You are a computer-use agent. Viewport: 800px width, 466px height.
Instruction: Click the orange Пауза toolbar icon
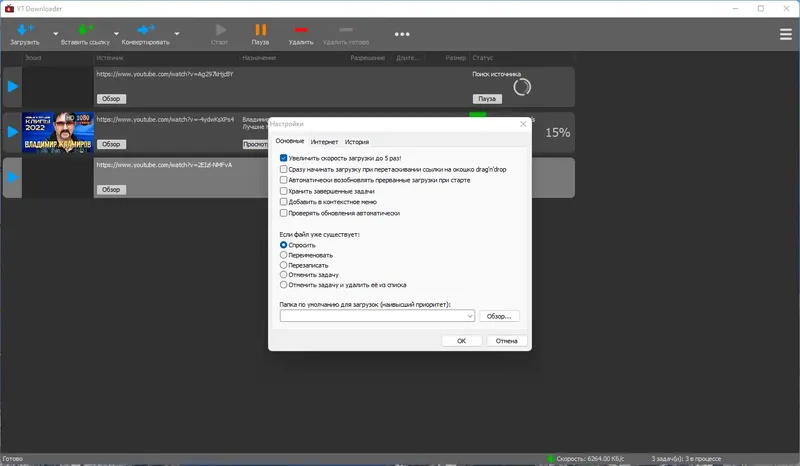pos(260,30)
